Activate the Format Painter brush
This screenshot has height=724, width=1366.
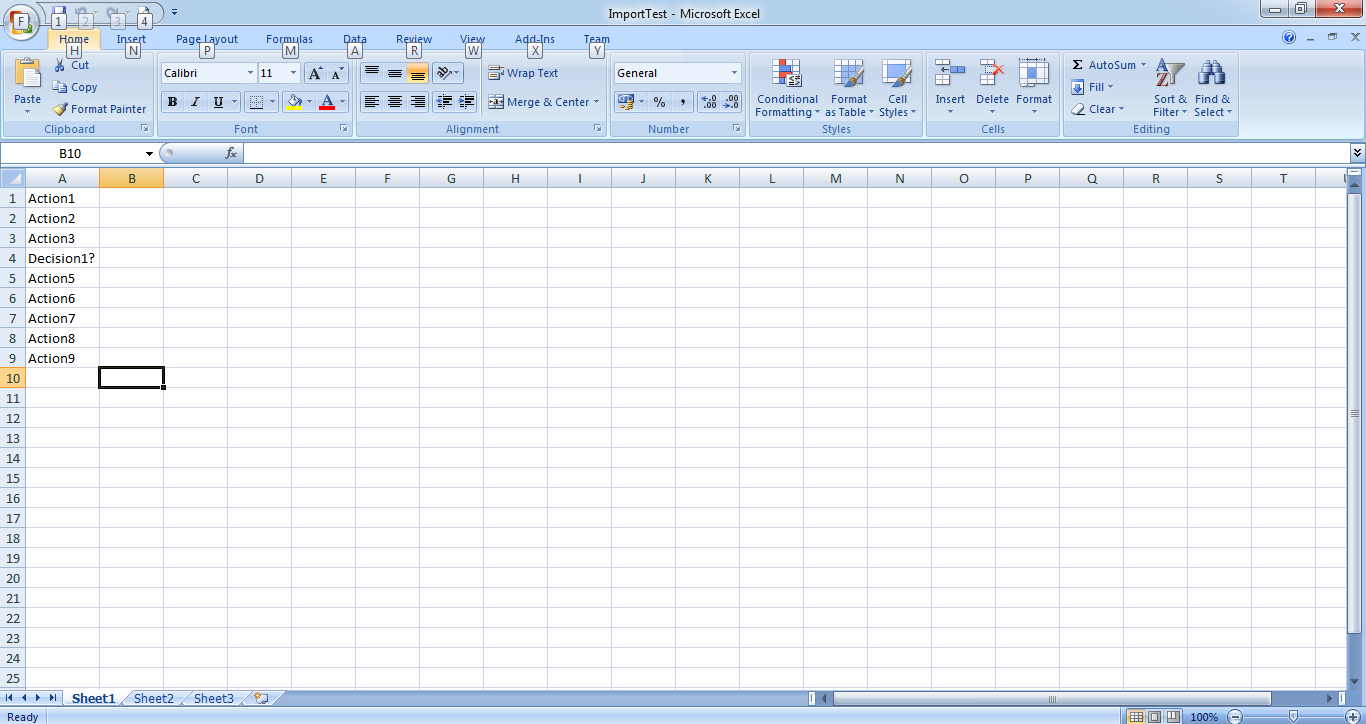(x=99, y=109)
